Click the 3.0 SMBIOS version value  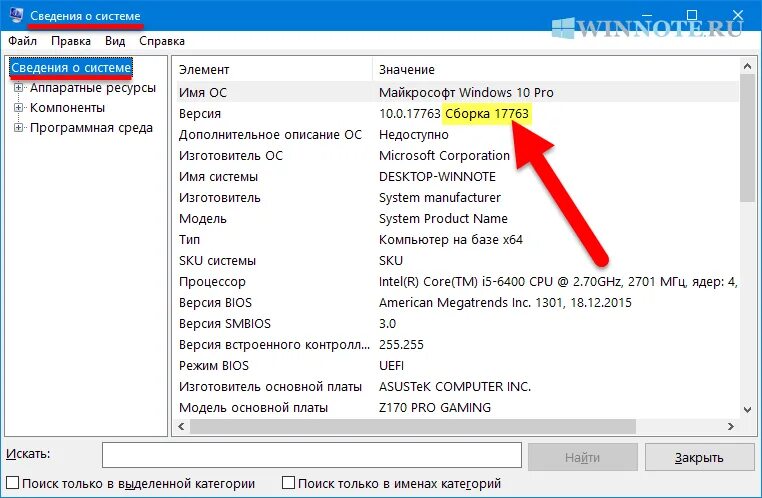tap(387, 324)
